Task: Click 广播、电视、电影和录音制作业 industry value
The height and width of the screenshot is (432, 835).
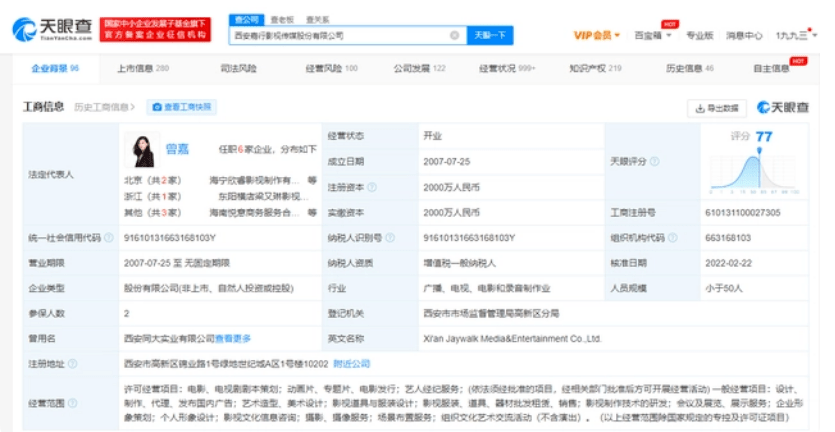Action: coord(487,288)
